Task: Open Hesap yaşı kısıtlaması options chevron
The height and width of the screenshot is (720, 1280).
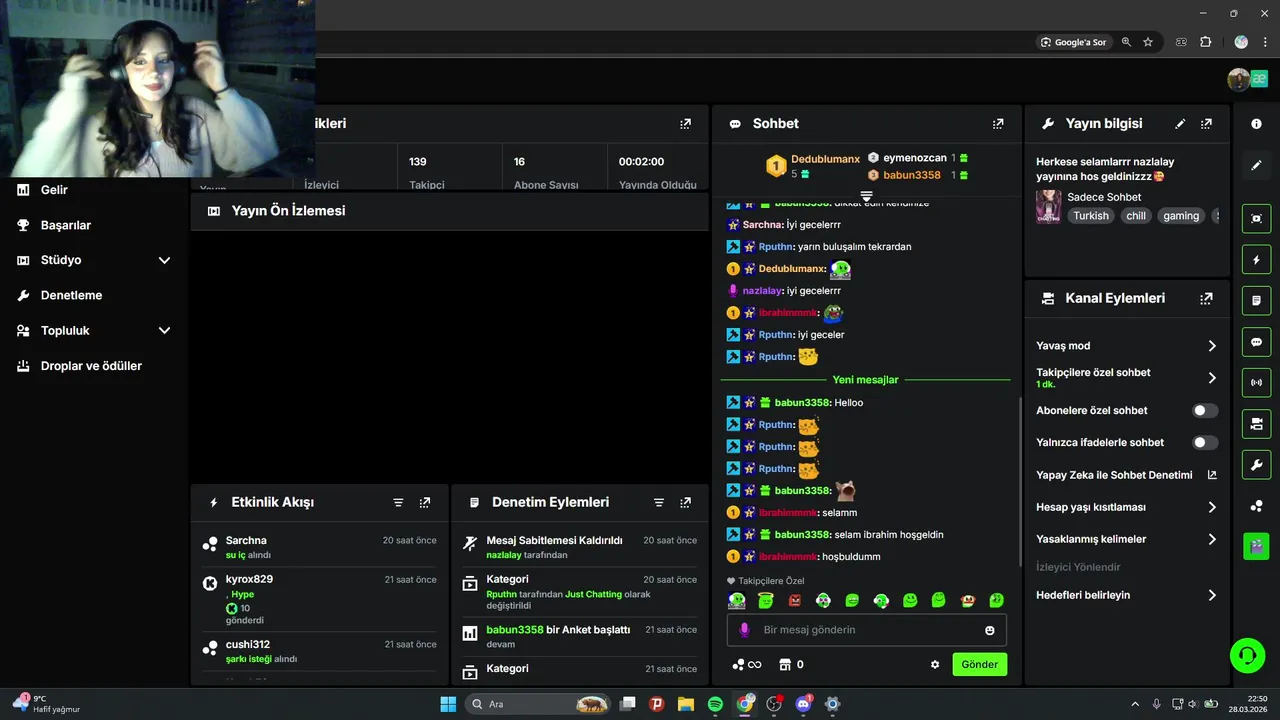Action: (x=1212, y=507)
